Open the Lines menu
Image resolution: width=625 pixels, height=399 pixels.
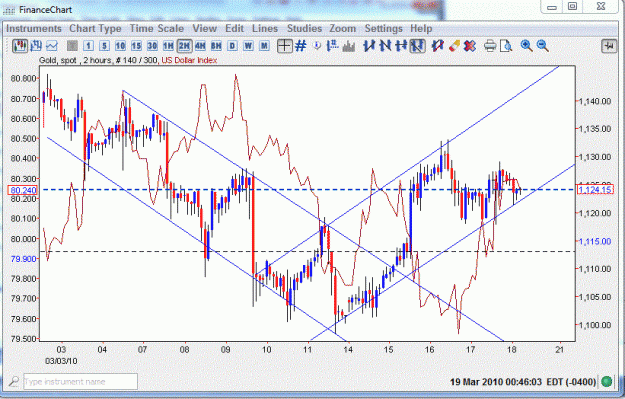pyautogui.click(x=265, y=29)
